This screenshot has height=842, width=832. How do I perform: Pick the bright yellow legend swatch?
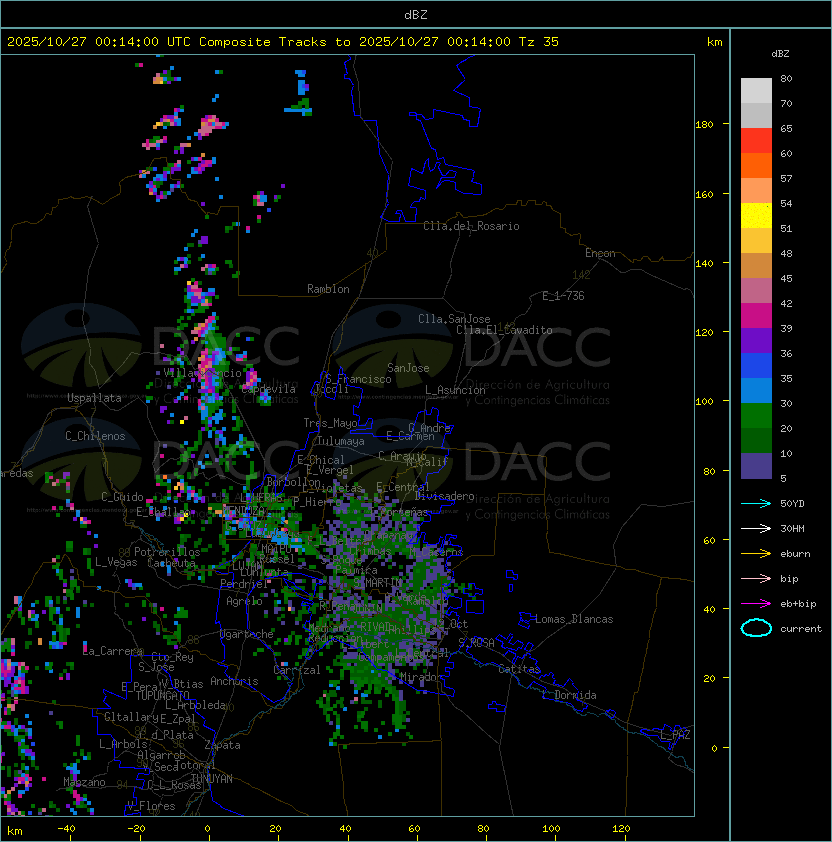click(x=756, y=215)
